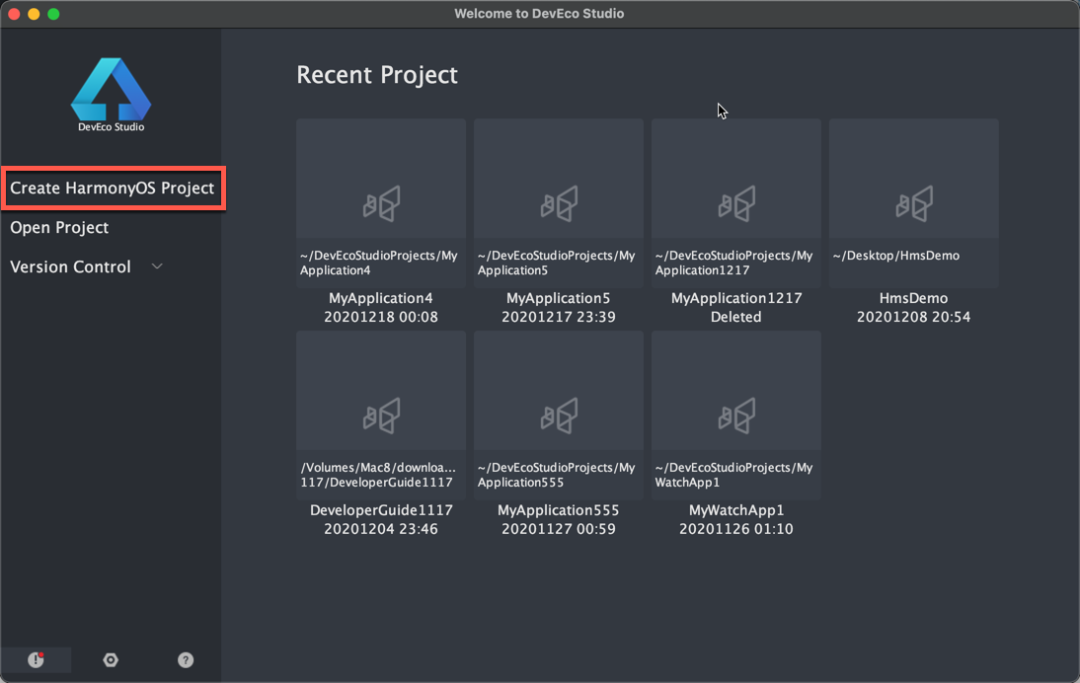Open the notifications alert icon
1080x683 pixels.
tap(36, 660)
